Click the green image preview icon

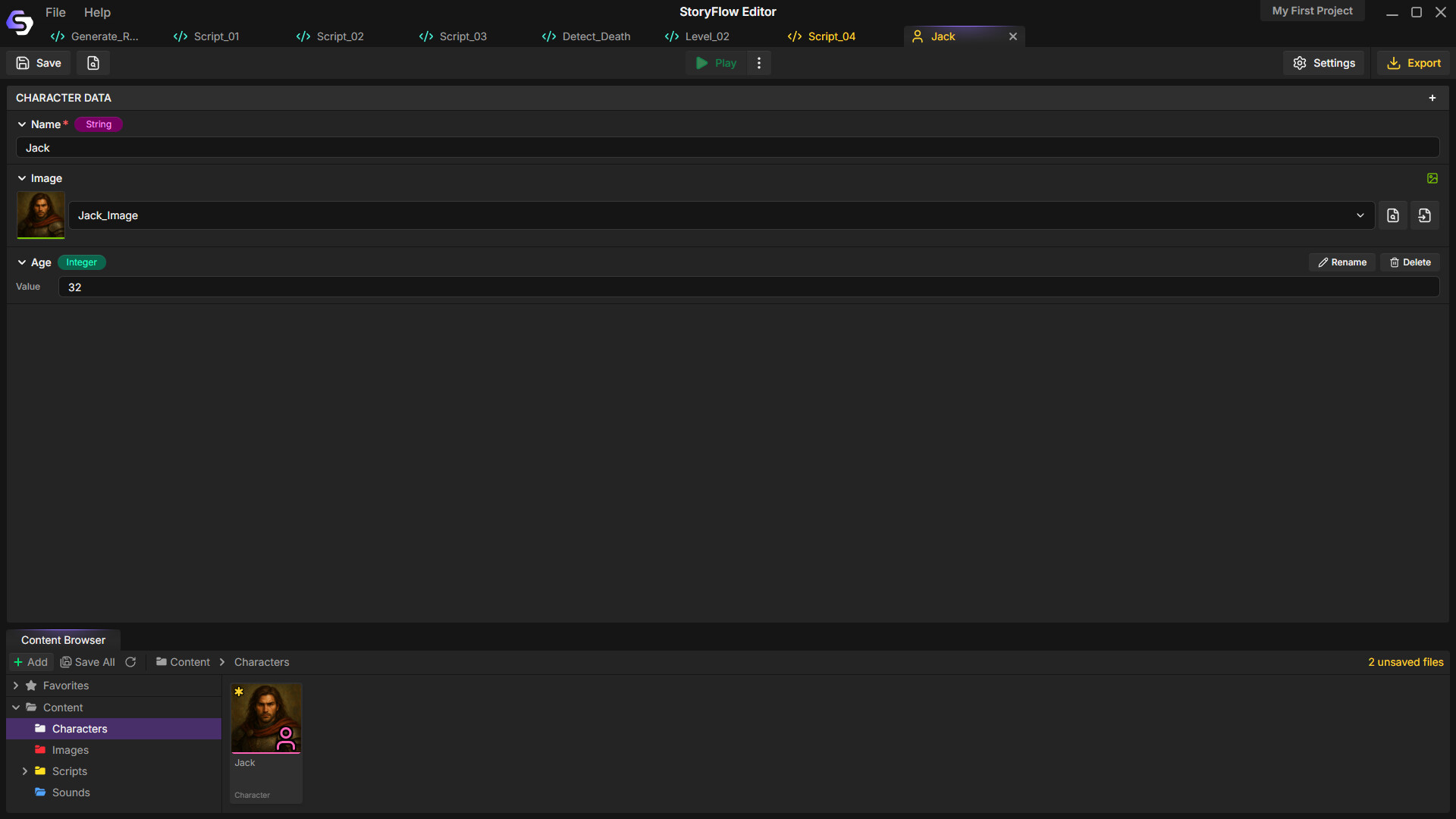(x=1432, y=178)
